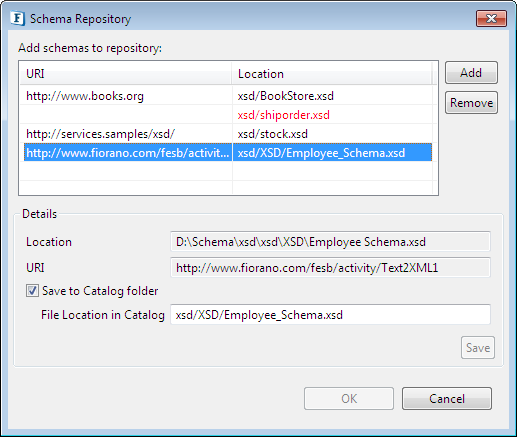Click the Location column header
The width and height of the screenshot is (517, 437).
coord(332,74)
